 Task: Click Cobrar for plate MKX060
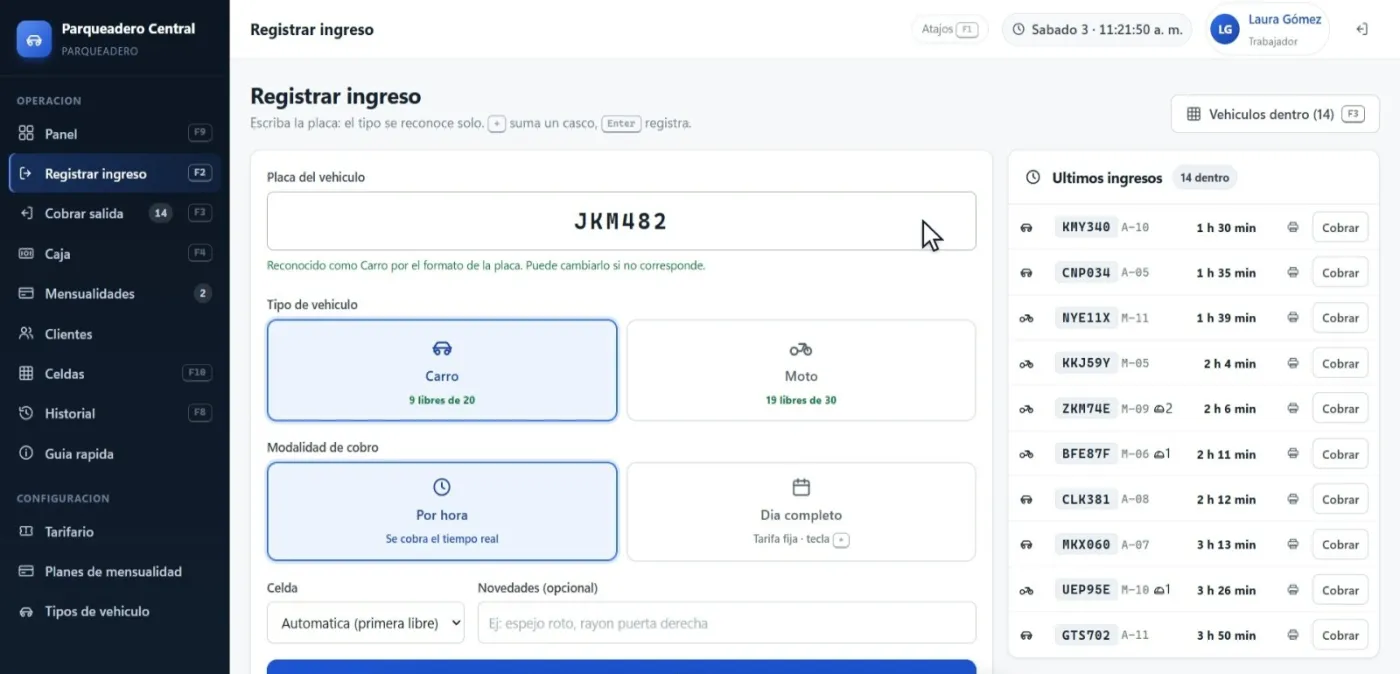1340,544
